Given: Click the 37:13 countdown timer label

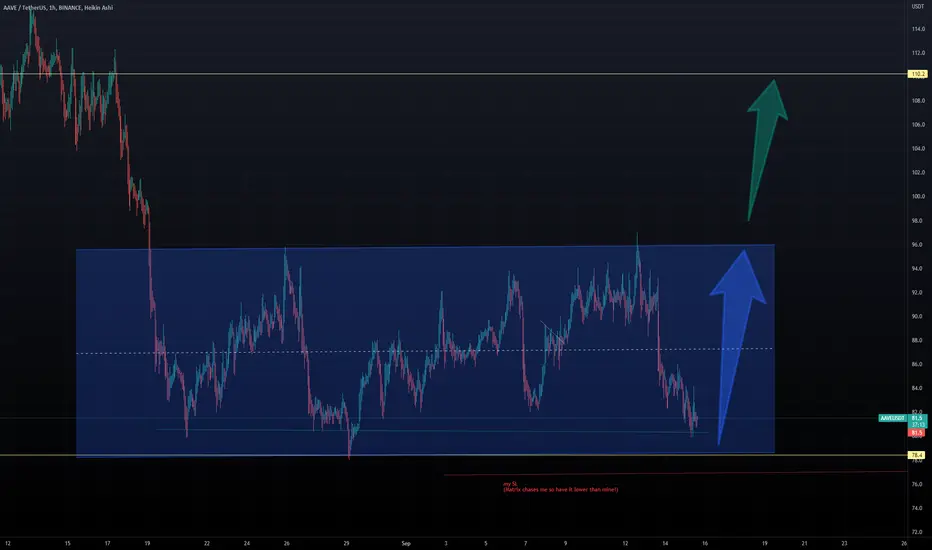Looking at the screenshot, I should pyautogui.click(x=917, y=425).
